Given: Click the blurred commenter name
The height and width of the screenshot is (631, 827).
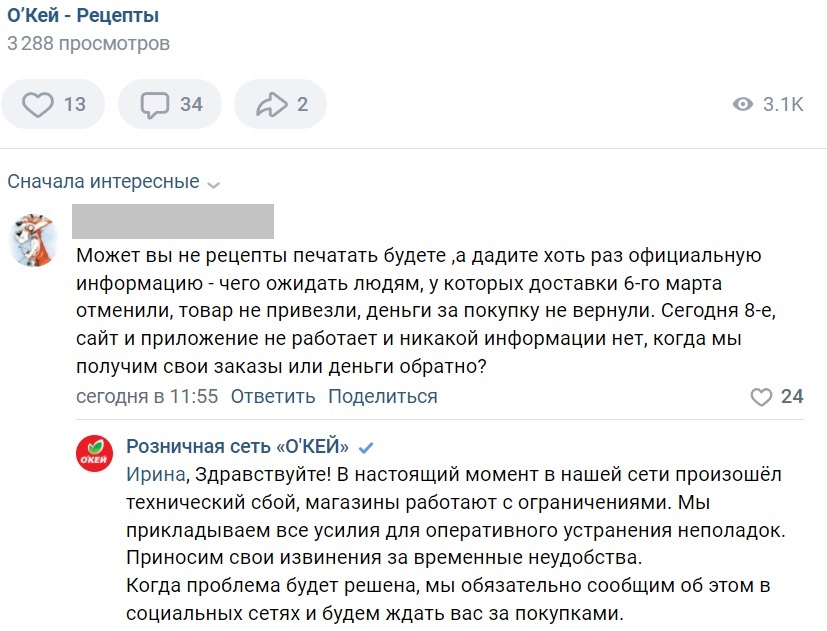Looking at the screenshot, I should (x=174, y=221).
